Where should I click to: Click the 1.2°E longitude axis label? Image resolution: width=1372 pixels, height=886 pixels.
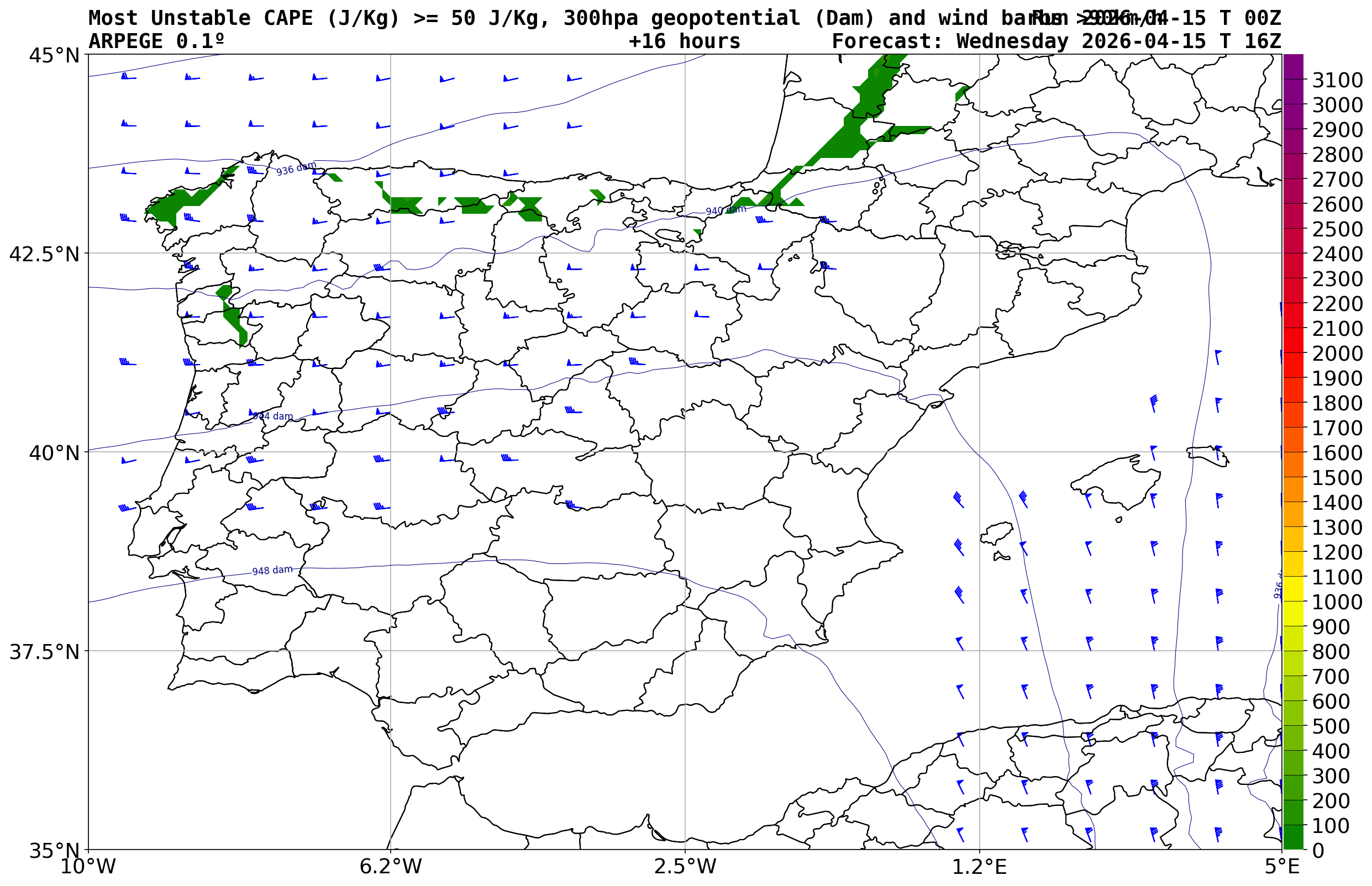979,867
